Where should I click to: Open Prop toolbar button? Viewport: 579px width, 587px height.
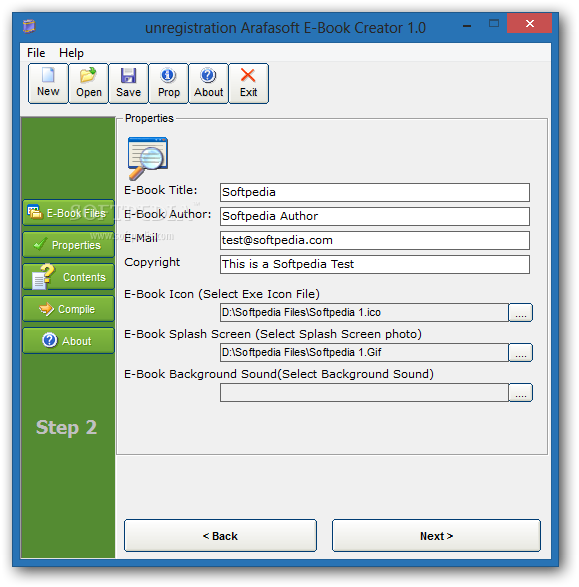pos(168,83)
